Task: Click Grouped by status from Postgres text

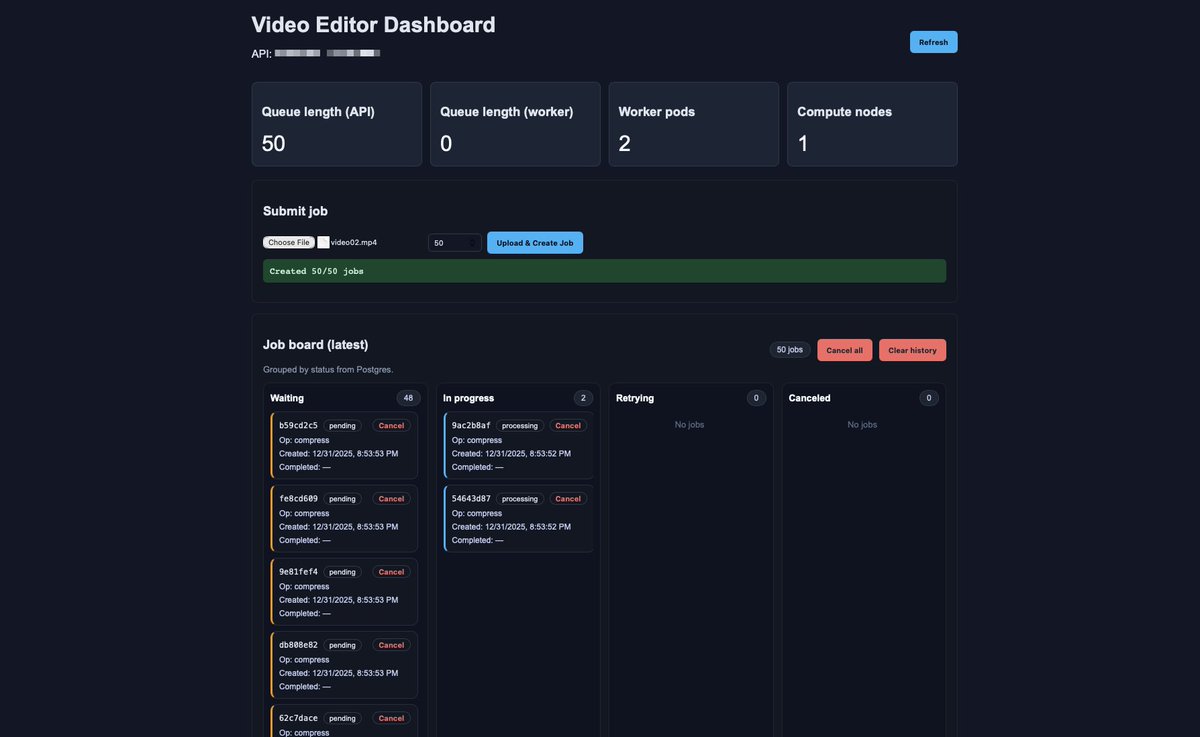Action: pyautogui.click(x=328, y=369)
